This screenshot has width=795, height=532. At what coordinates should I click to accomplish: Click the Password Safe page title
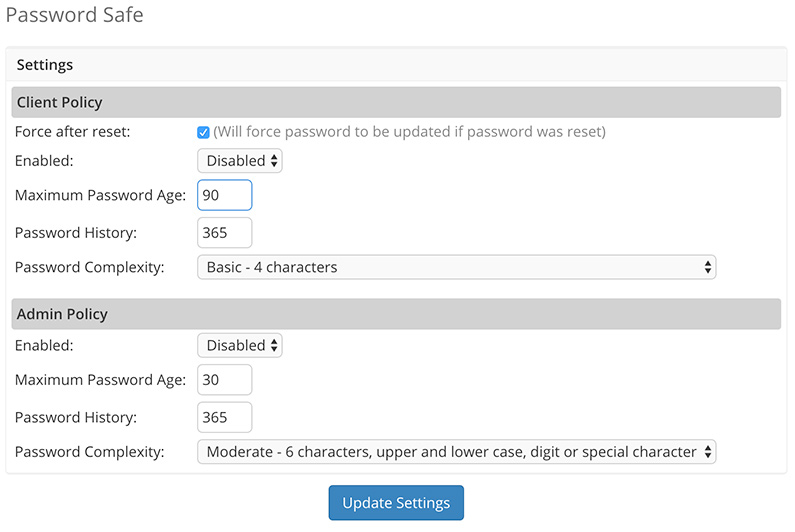click(74, 15)
